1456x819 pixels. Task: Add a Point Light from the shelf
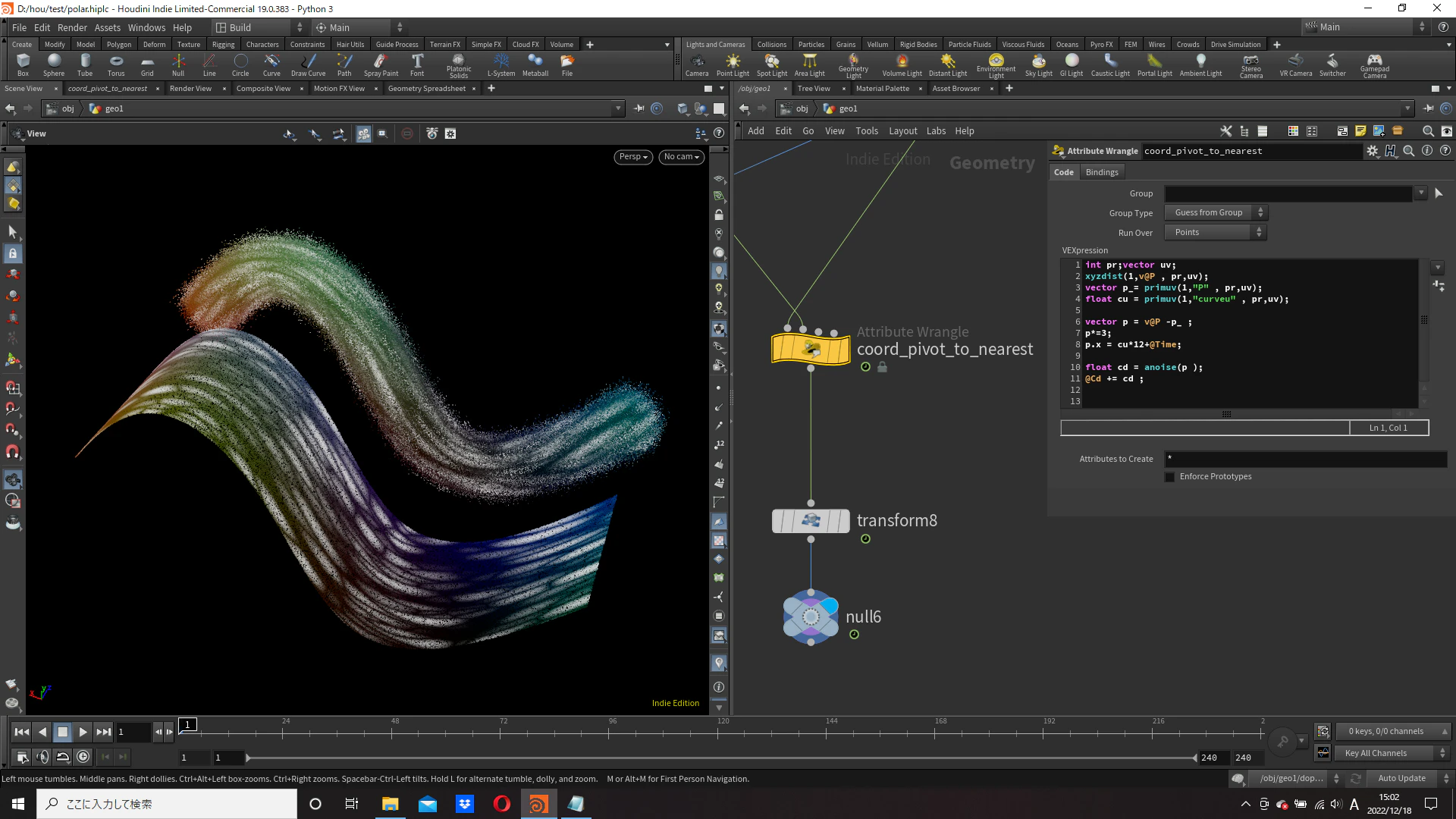[x=733, y=64]
